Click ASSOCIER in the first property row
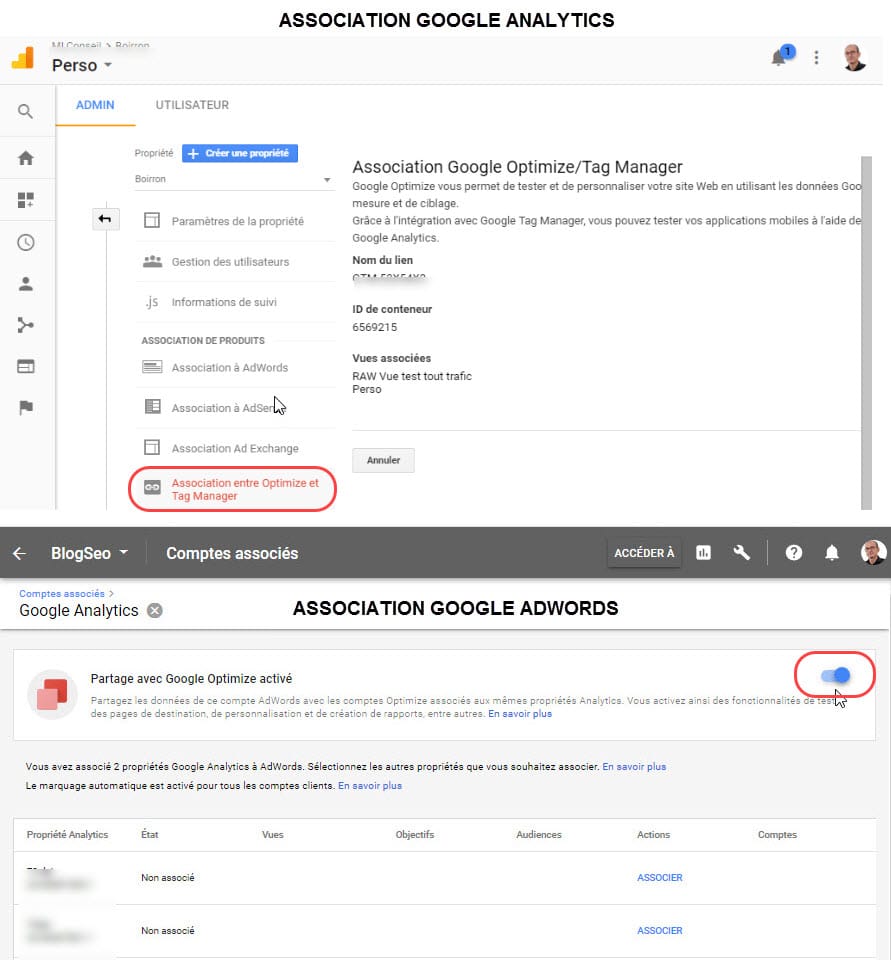The height and width of the screenshot is (960, 891). [x=660, y=877]
